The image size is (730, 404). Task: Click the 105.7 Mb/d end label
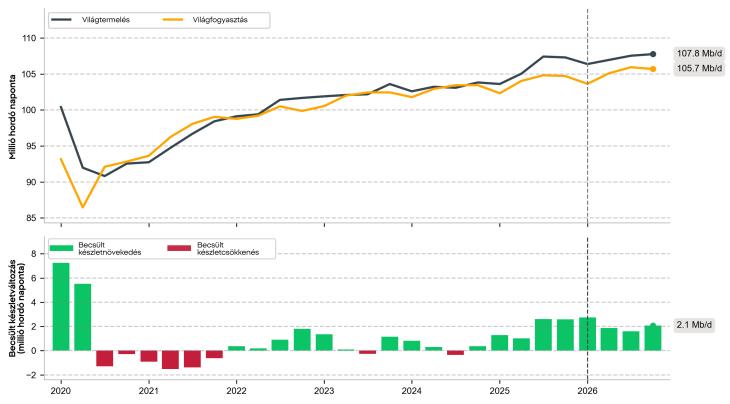[x=698, y=69]
